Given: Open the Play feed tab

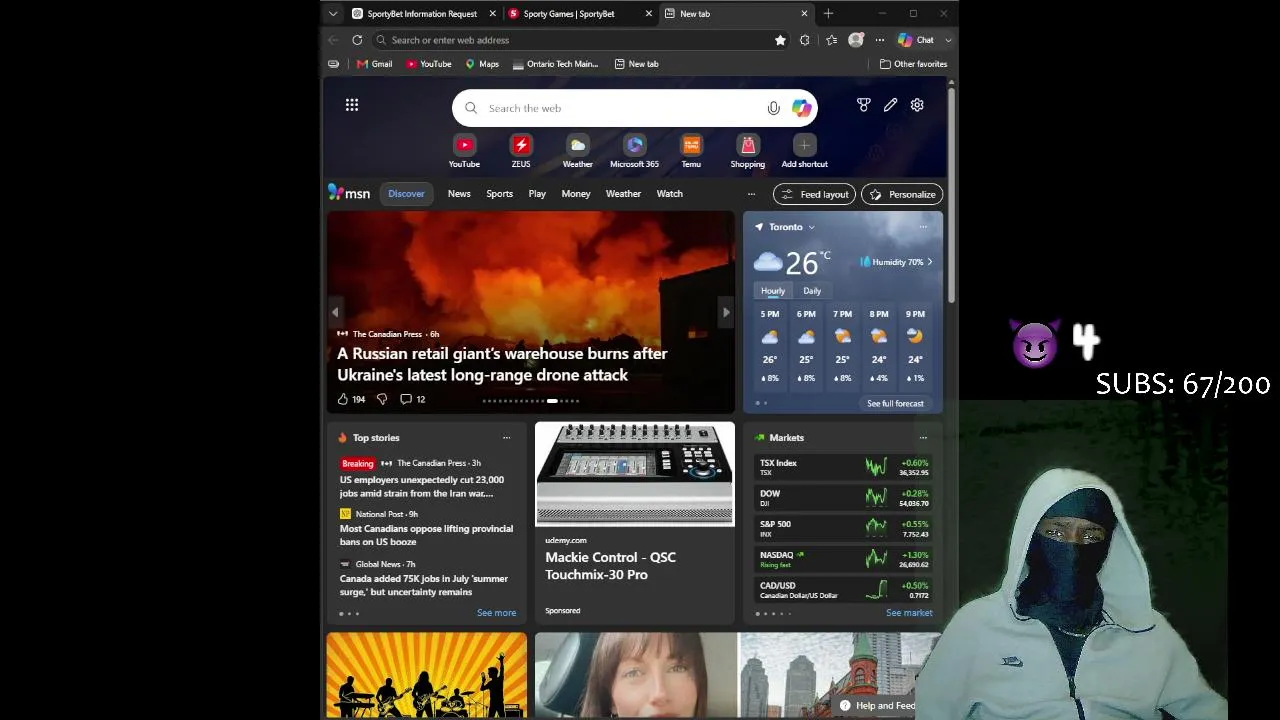Looking at the screenshot, I should [x=537, y=194].
